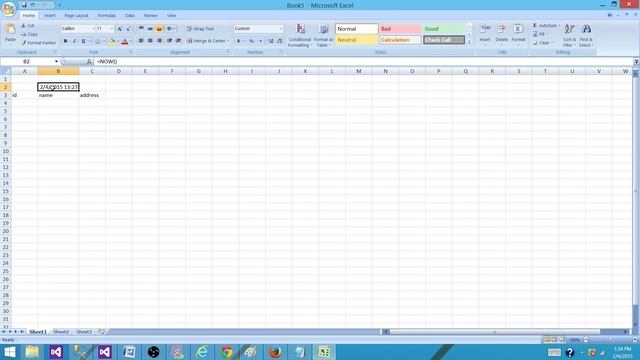Click the Paste clipboard icon
The height and width of the screenshot is (360, 640).
tap(10, 30)
